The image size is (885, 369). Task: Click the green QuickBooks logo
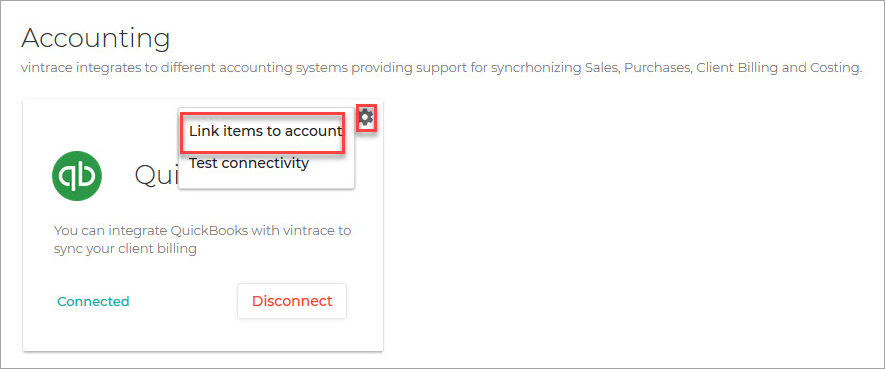pyautogui.click(x=77, y=175)
